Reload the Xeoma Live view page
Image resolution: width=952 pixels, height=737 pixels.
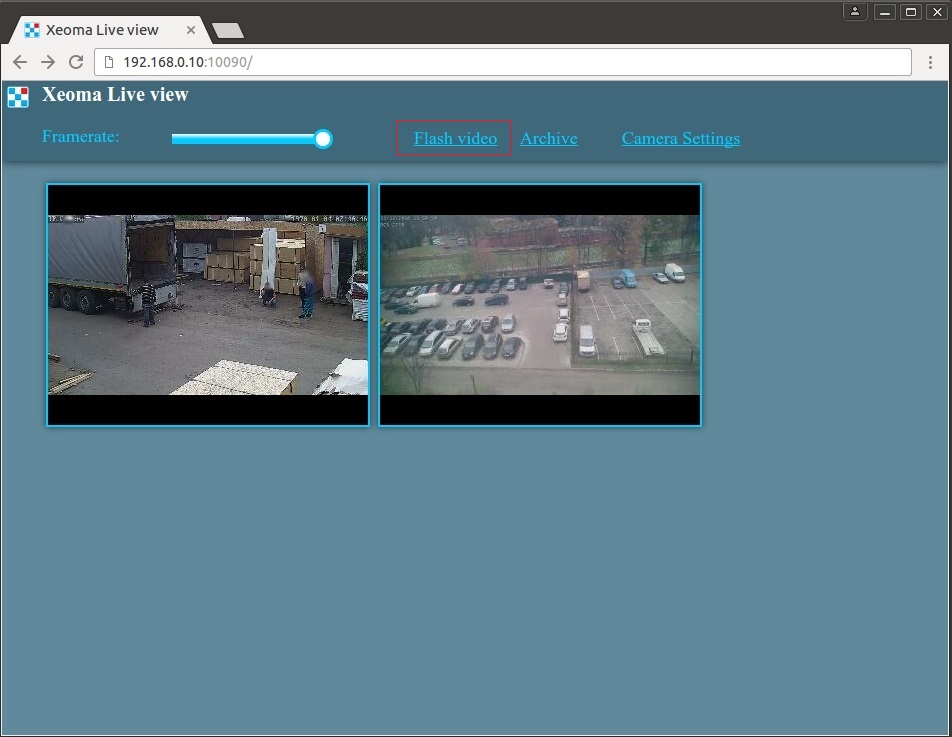(x=76, y=62)
